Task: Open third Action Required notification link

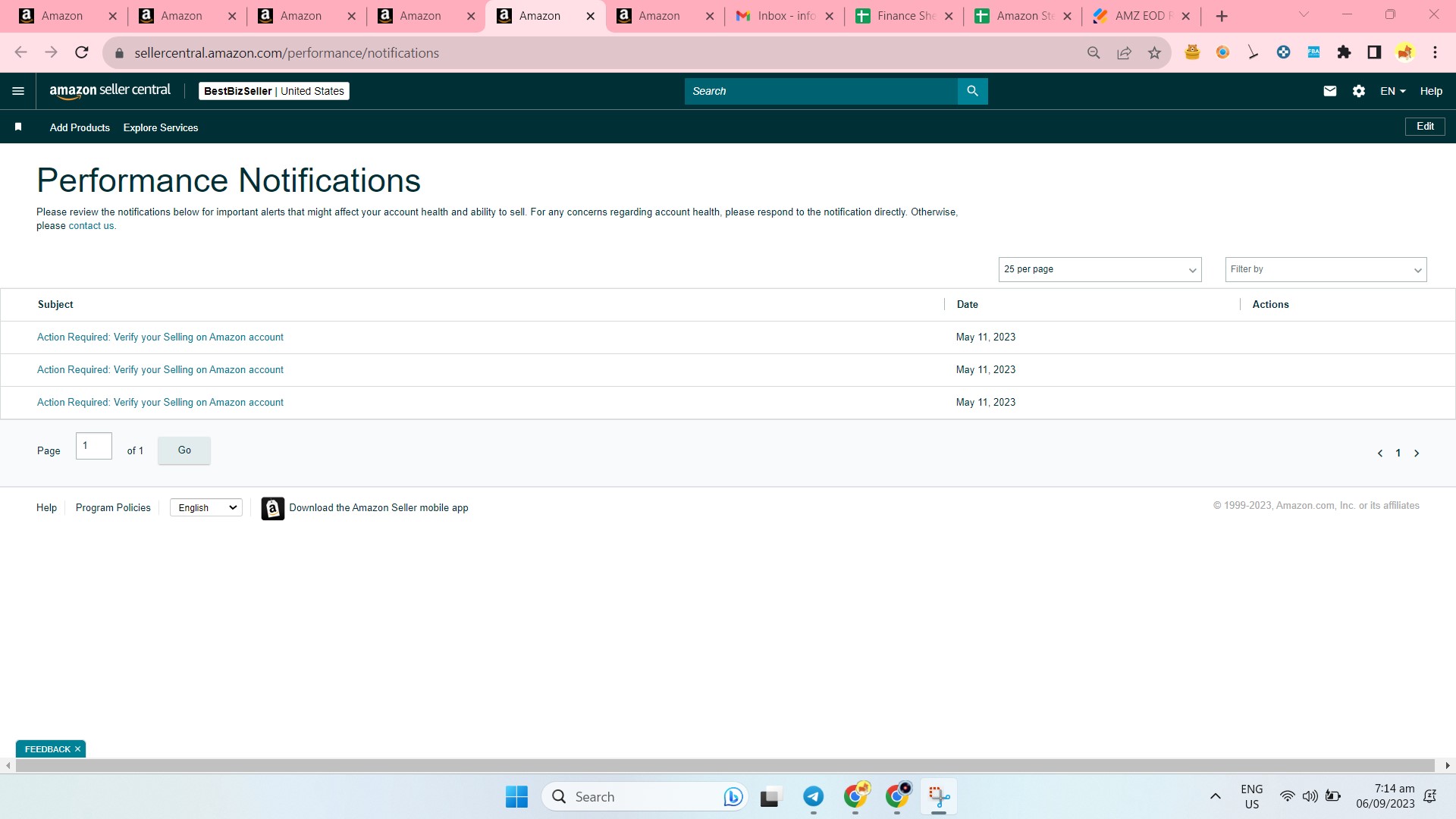Action: [160, 403]
